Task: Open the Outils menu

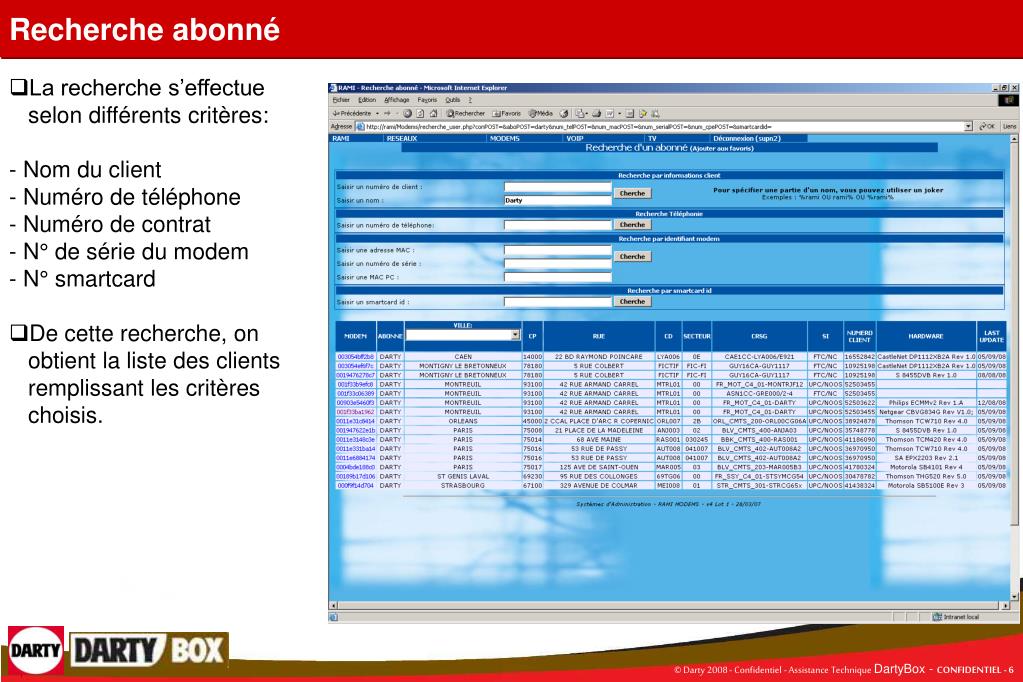Action: 453,100
